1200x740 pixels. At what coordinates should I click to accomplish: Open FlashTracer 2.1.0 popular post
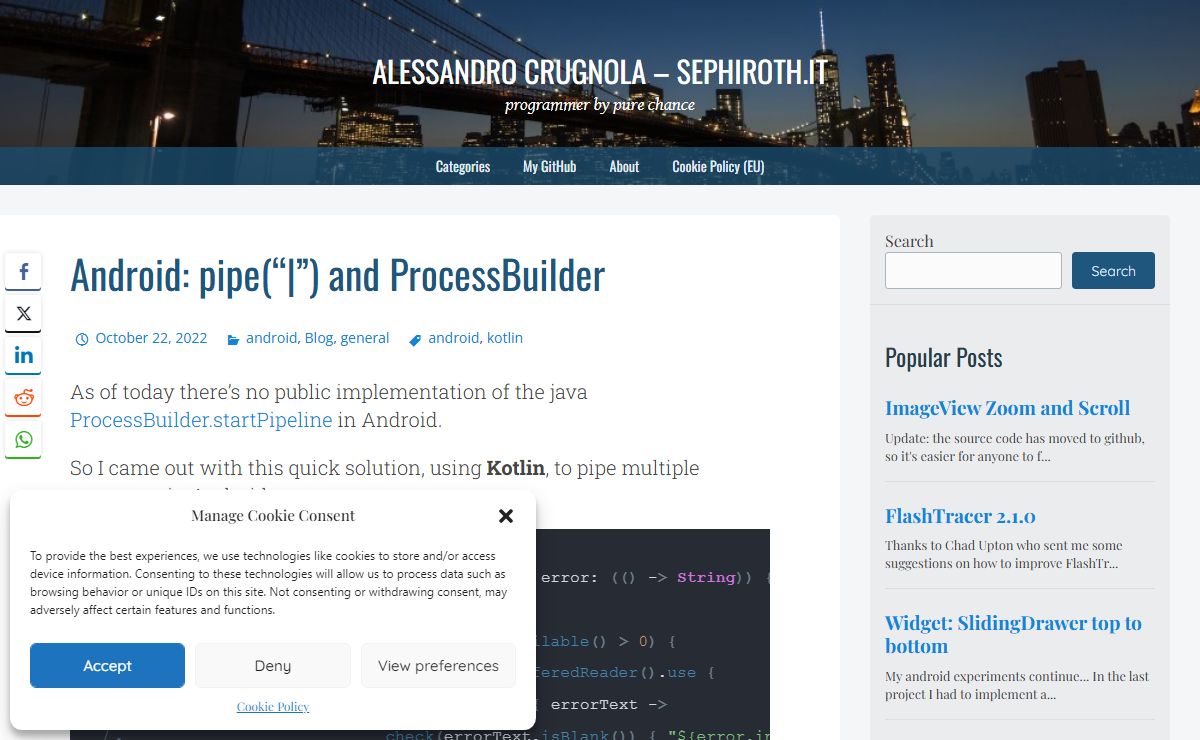[x=960, y=516]
